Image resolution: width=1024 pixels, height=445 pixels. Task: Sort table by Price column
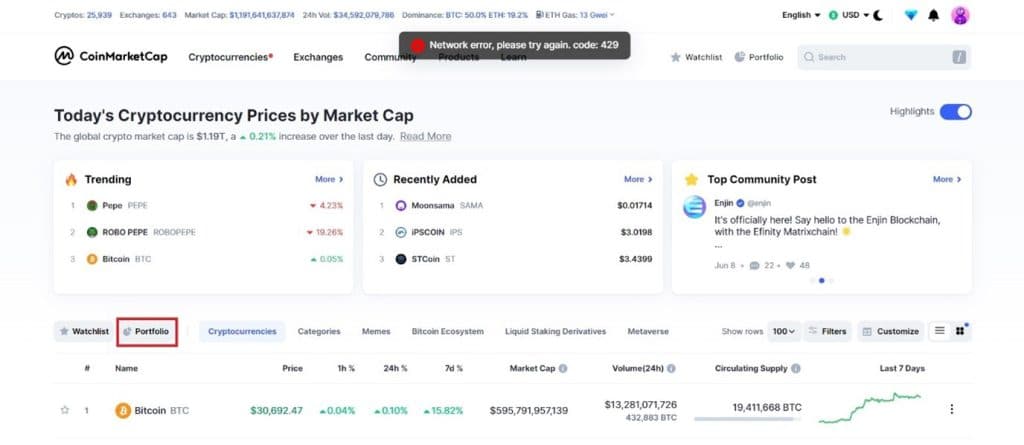coord(293,369)
